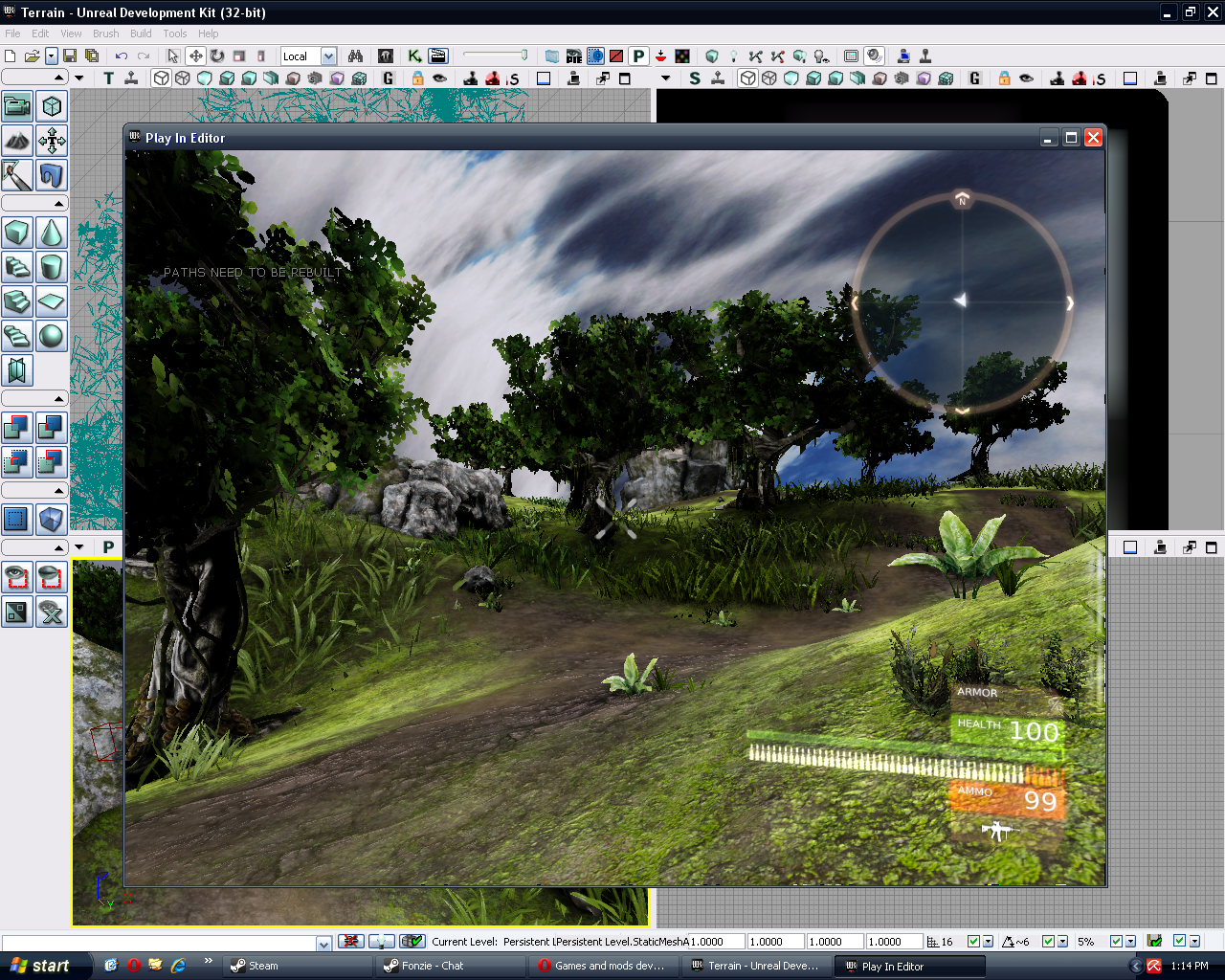
Task: Toggle the scale snap 5% checkbox
Action: pos(1116,942)
